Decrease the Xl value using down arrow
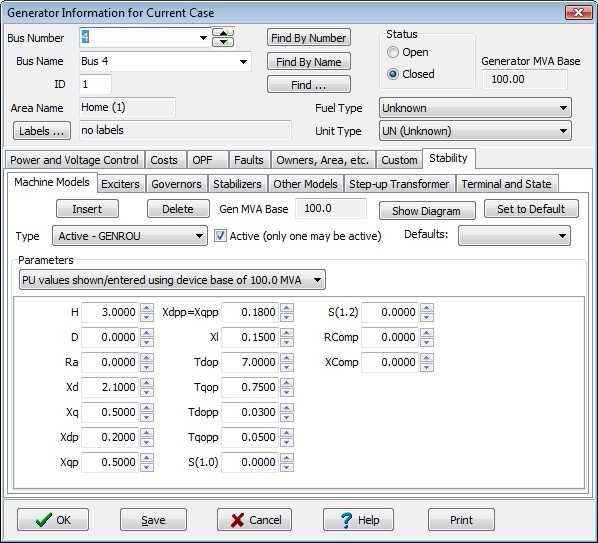Image resolution: width=598 pixels, height=543 pixels. click(x=287, y=342)
